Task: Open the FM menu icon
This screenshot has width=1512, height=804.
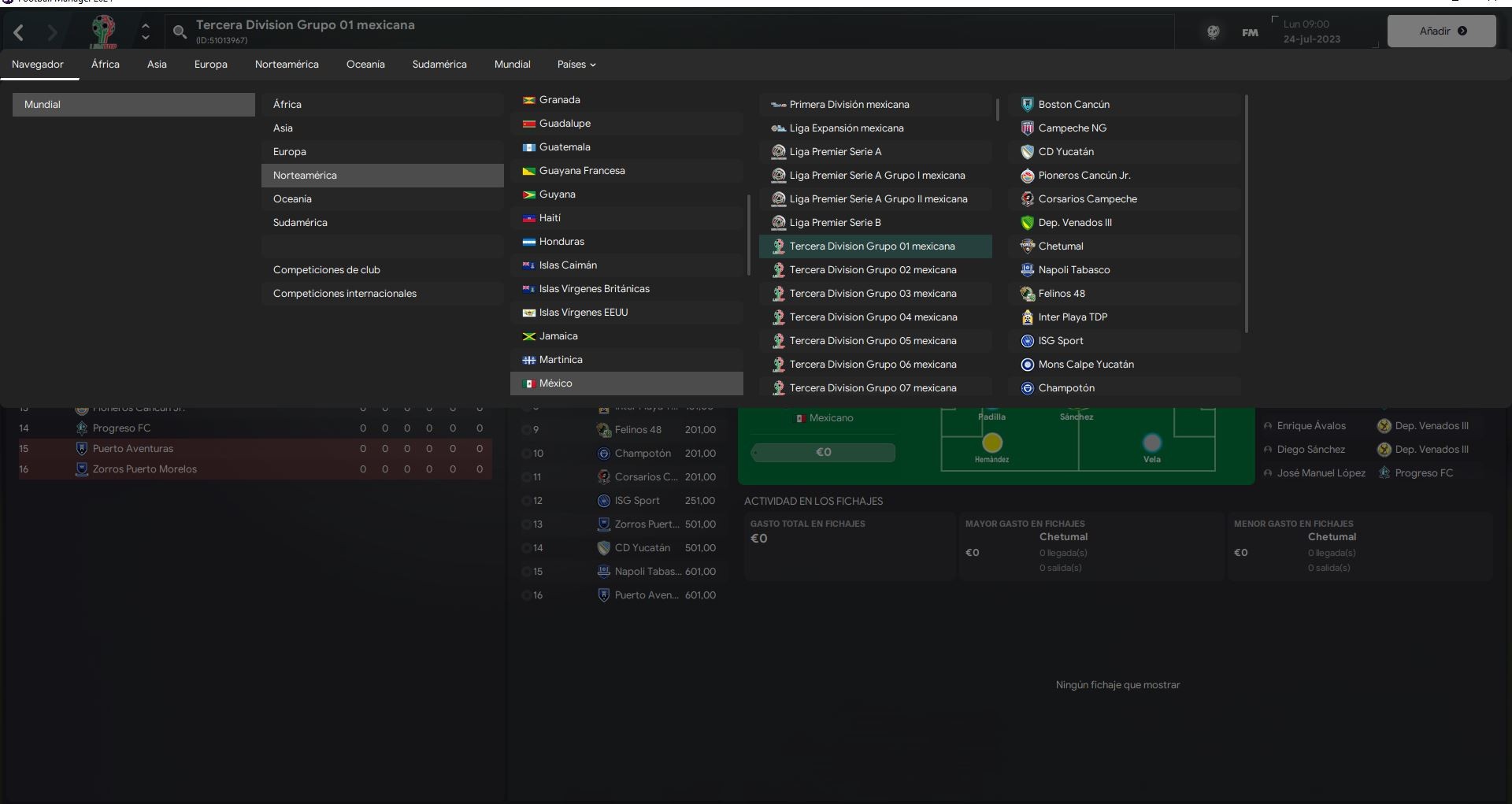Action: pos(1250,32)
